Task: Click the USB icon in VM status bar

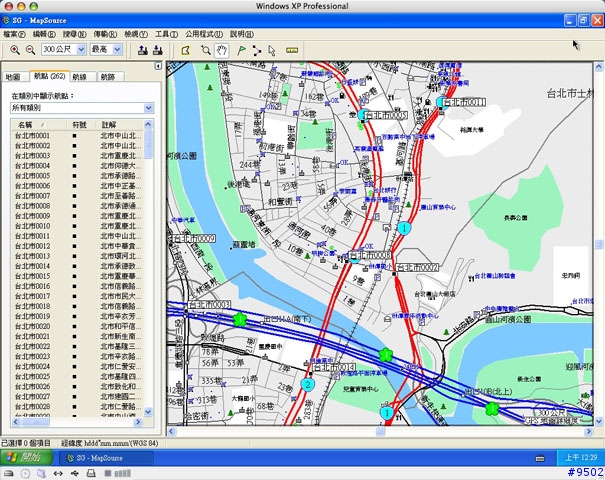Action: [x=74, y=473]
